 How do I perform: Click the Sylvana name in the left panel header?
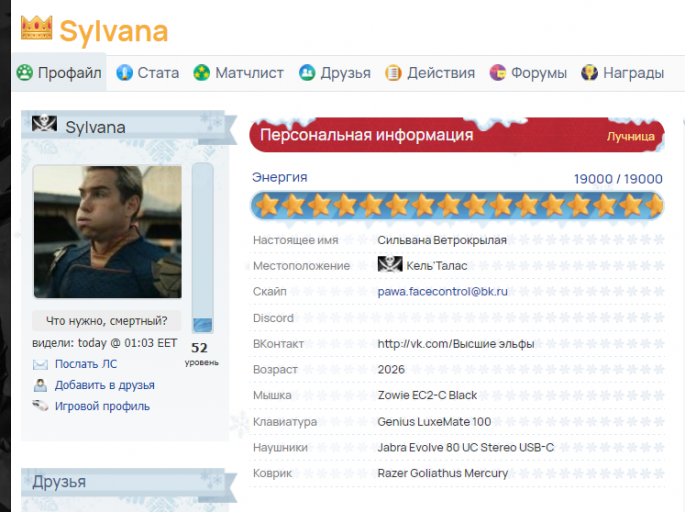pyautogui.click(x=95, y=128)
